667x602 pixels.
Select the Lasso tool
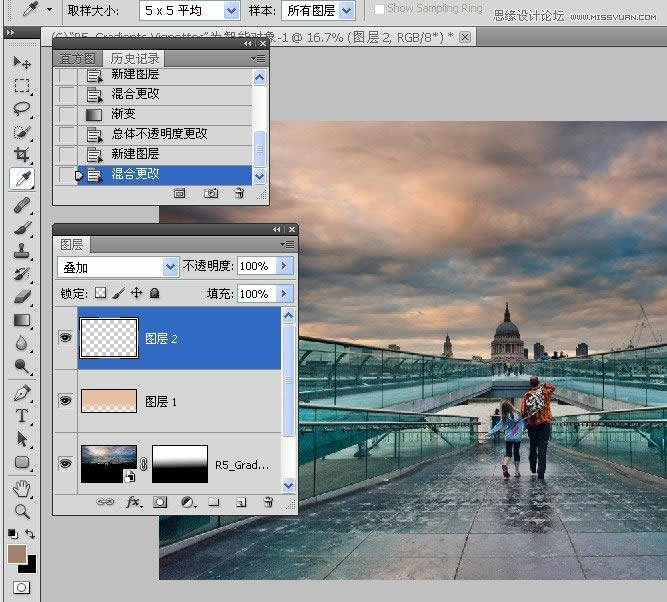[21, 109]
